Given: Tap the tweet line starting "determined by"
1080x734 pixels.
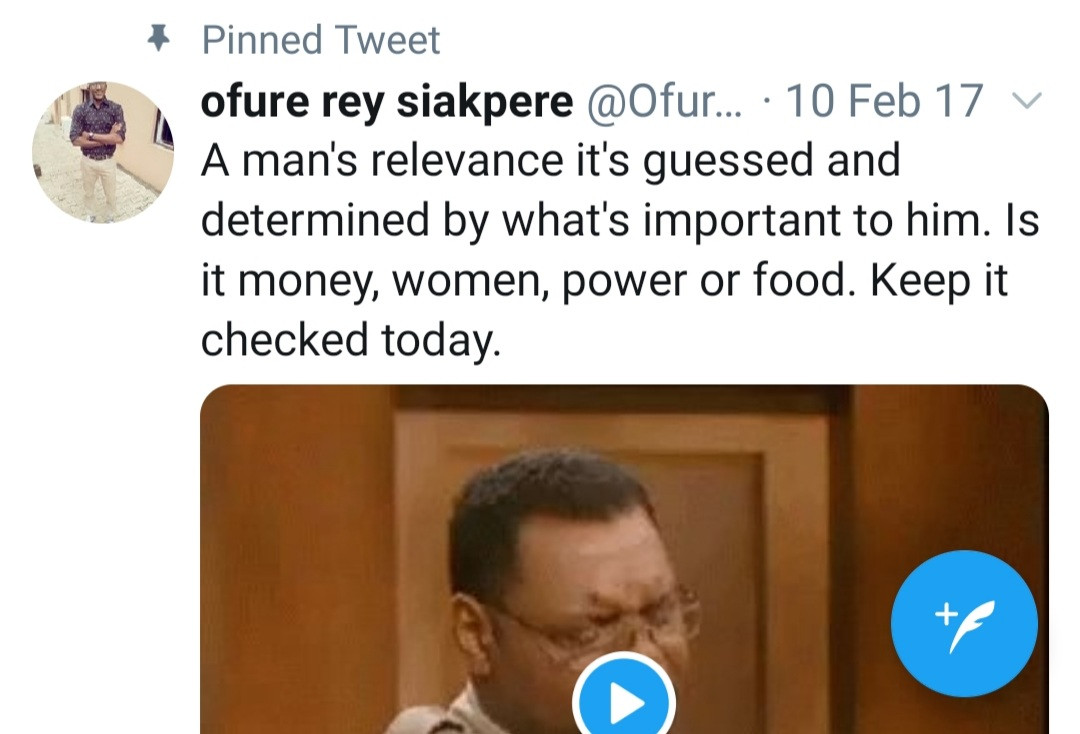Looking at the screenshot, I should tap(620, 220).
